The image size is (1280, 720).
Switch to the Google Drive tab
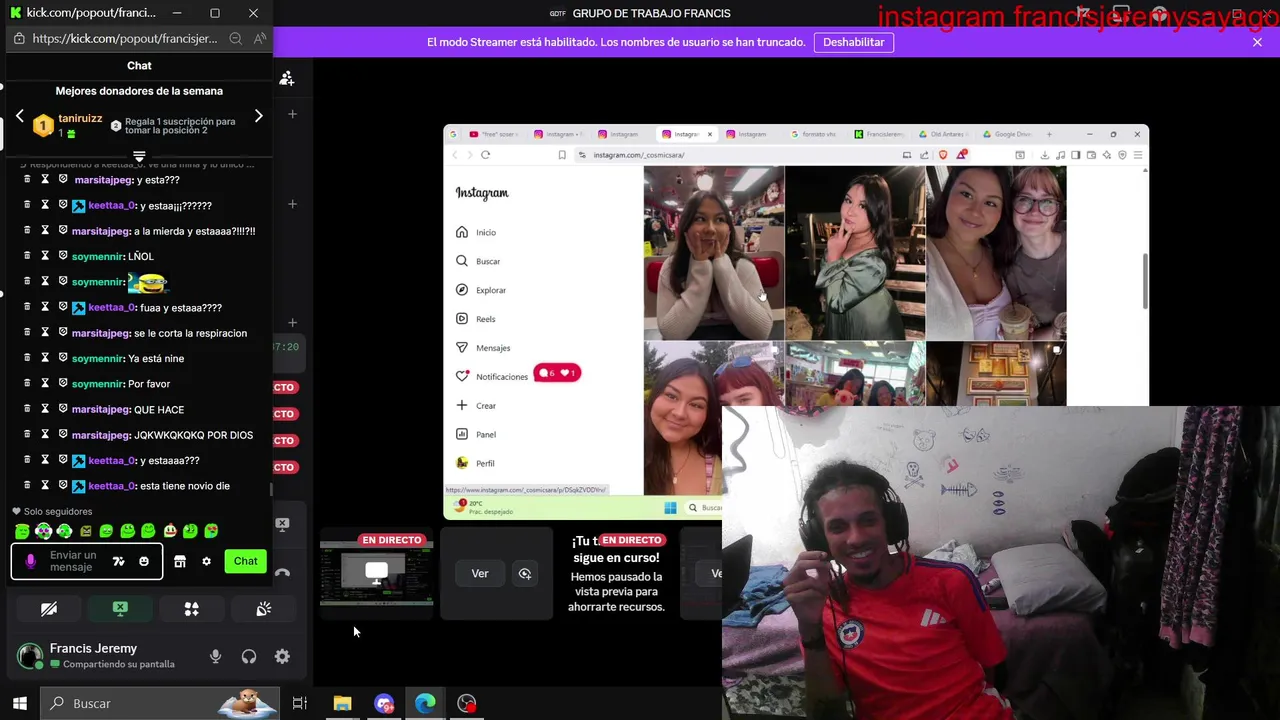[x=1008, y=134]
